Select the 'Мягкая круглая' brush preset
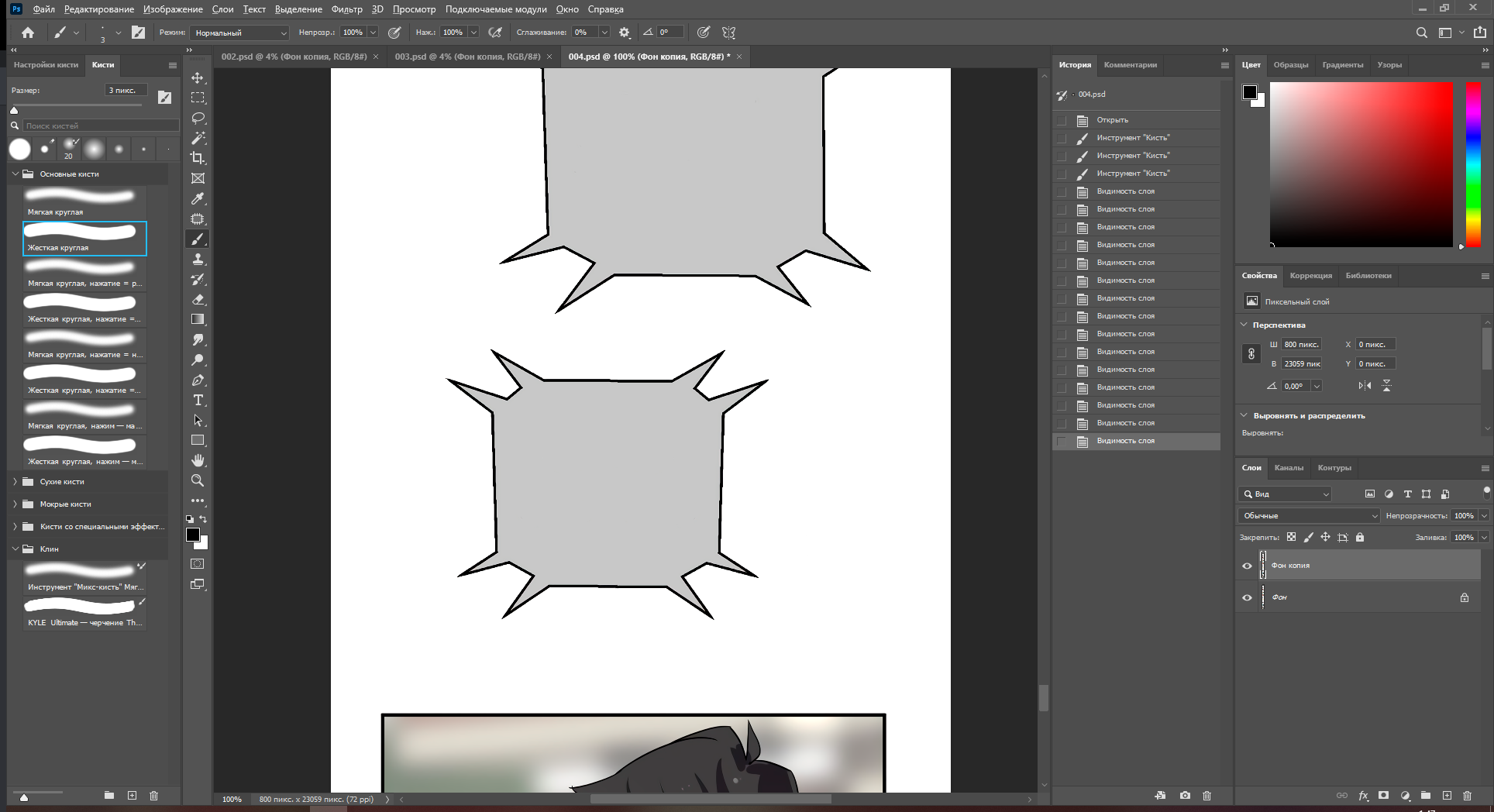This screenshot has width=1494, height=812. (x=84, y=202)
